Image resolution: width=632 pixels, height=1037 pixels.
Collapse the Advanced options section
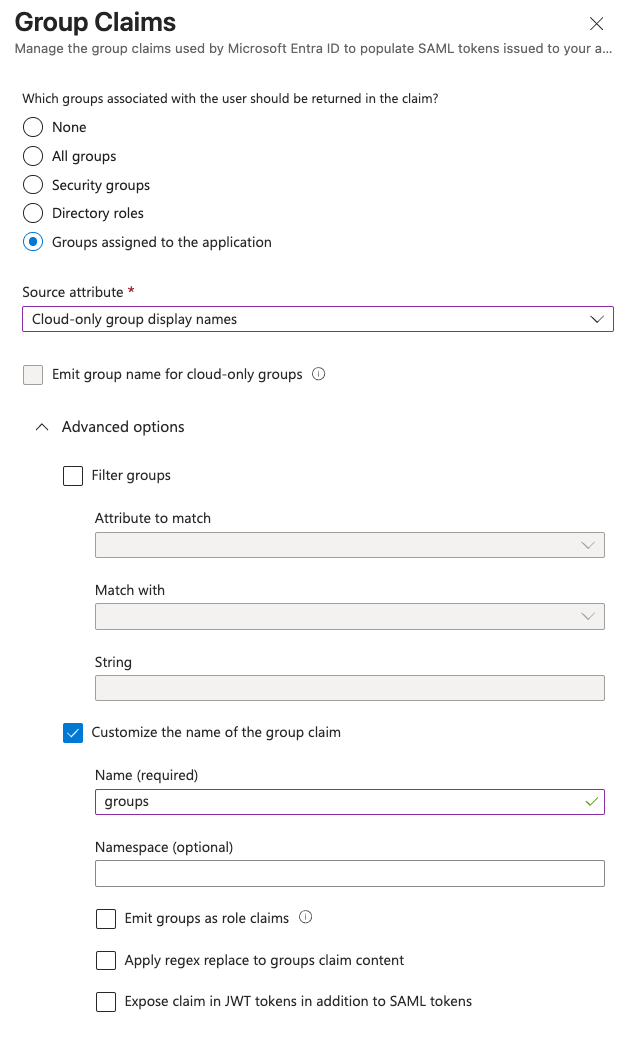click(x=41, y=426)
